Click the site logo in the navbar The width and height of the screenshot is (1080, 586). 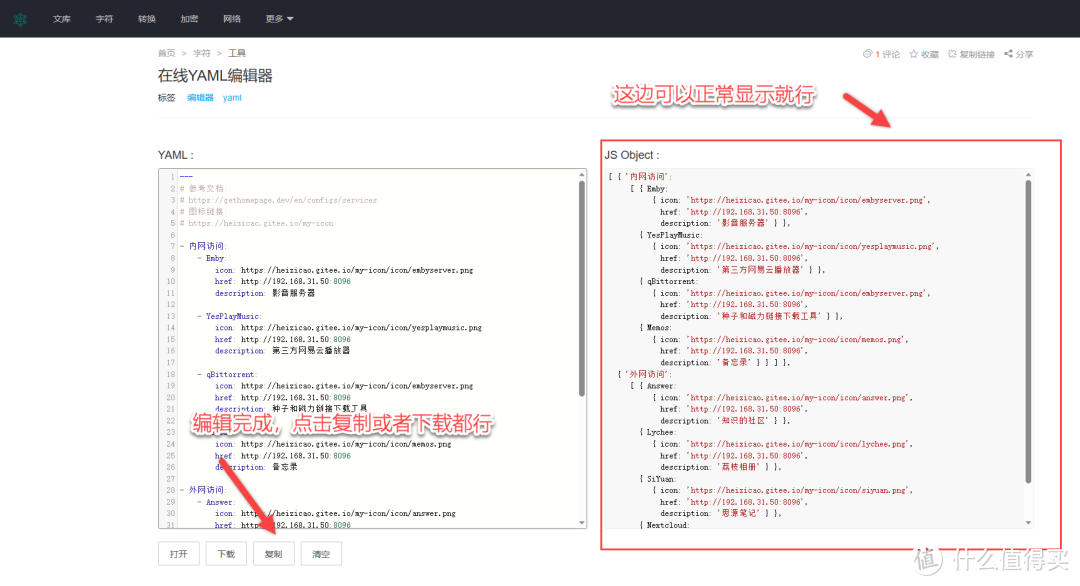(20, 19)
